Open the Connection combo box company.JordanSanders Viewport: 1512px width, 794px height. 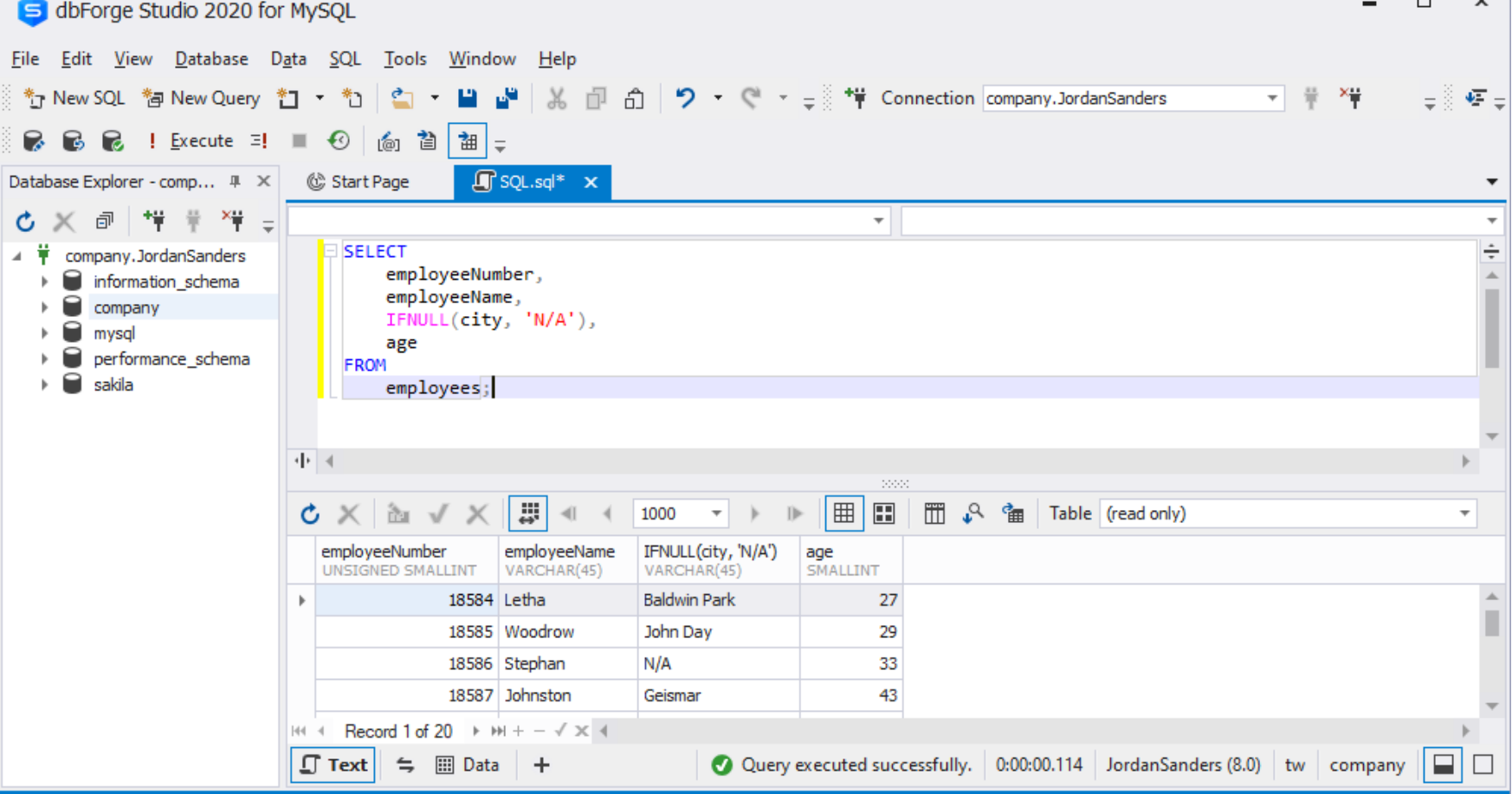pyautogui.click(x=1133, y=98)
